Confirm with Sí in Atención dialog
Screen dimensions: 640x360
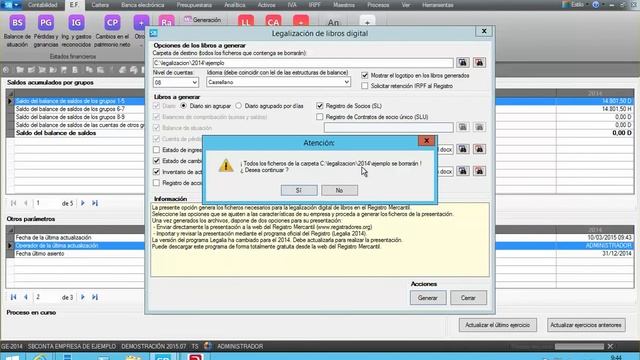point(299,190)
